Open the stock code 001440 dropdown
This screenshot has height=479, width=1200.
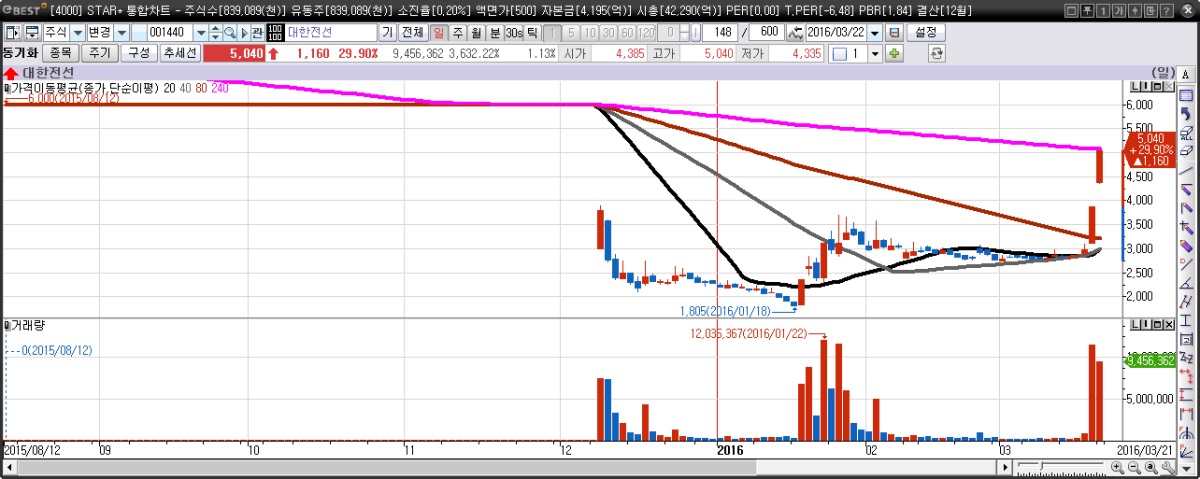pos(201,32)
